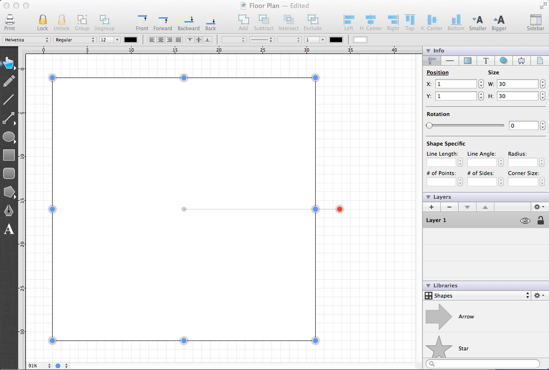
Task: Switch to the line style Info tab
Action: (450, 61)
